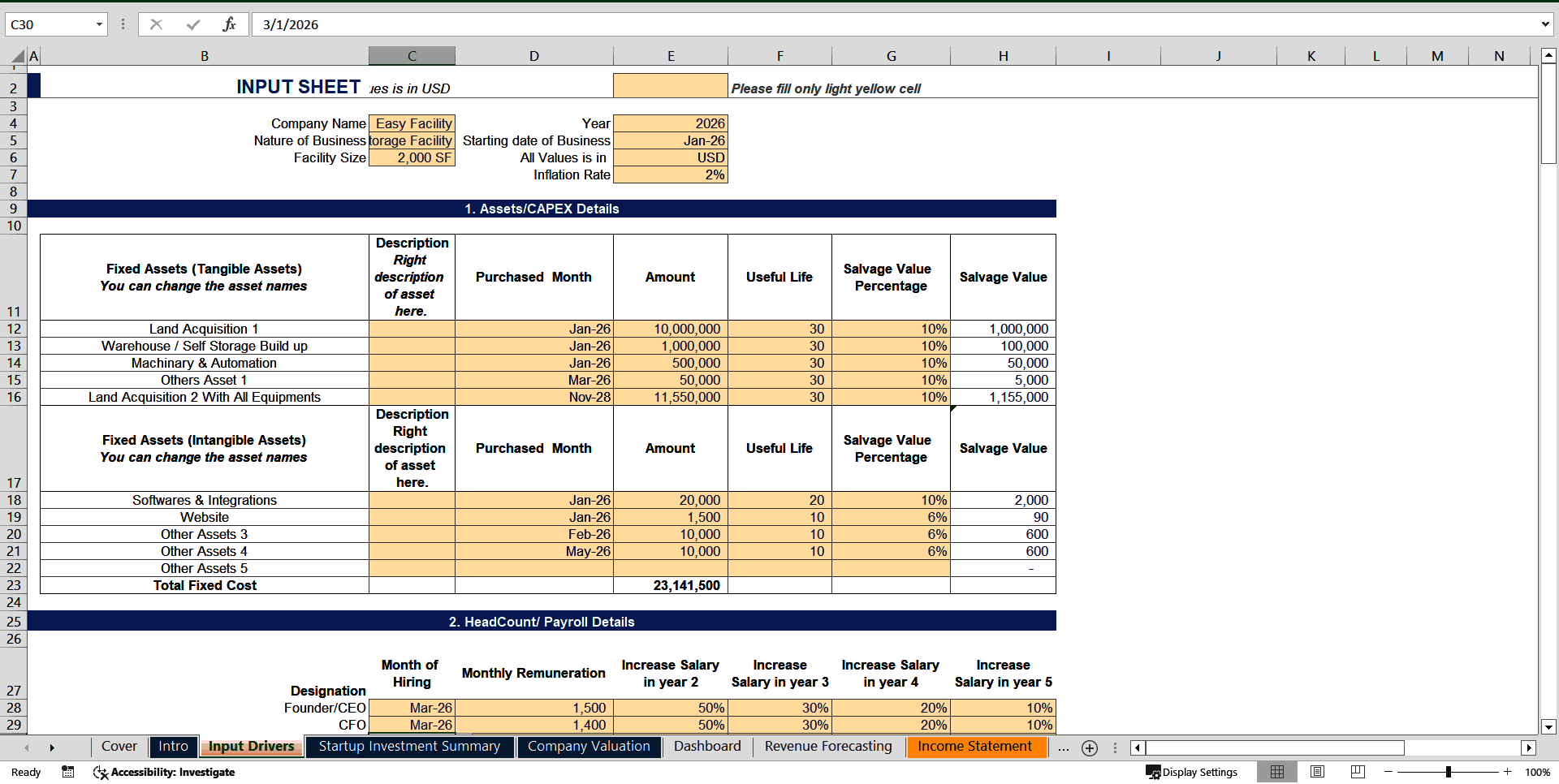The height and width of the screenshot is (784, 1559).
Task: Click the horizontal scrollbar thumb
Action: pos(1275,748)
